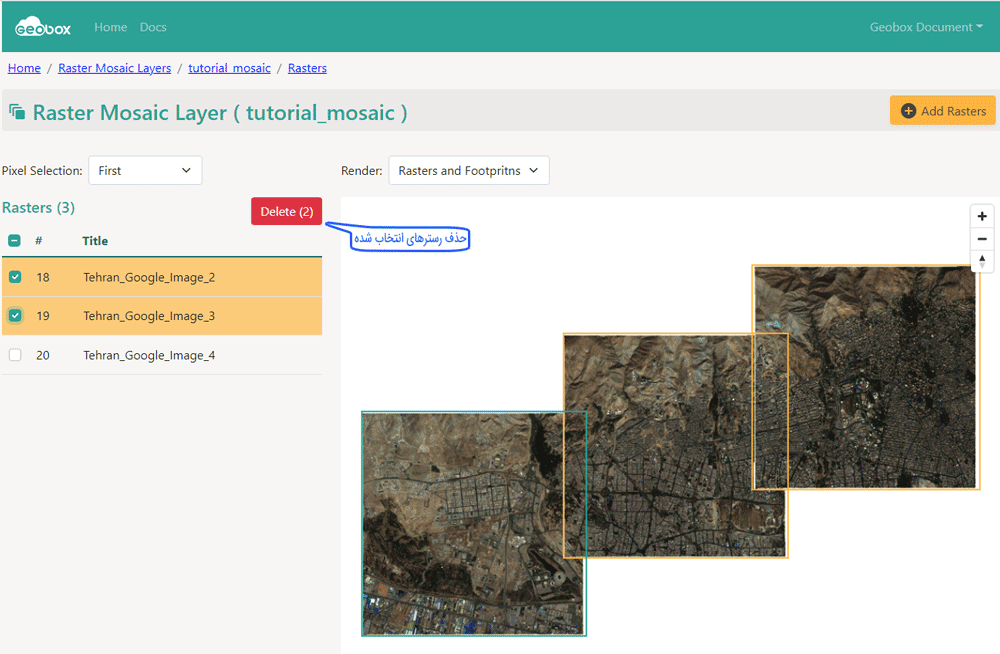This screenshot has height=654, width=1000.
Task: Open the Pixel Selection dropdown
Action: click(145, 171)
